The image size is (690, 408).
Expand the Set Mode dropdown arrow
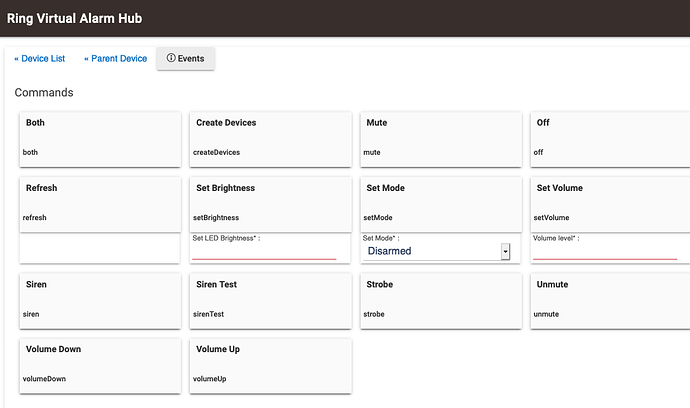[x=505, y=251]
